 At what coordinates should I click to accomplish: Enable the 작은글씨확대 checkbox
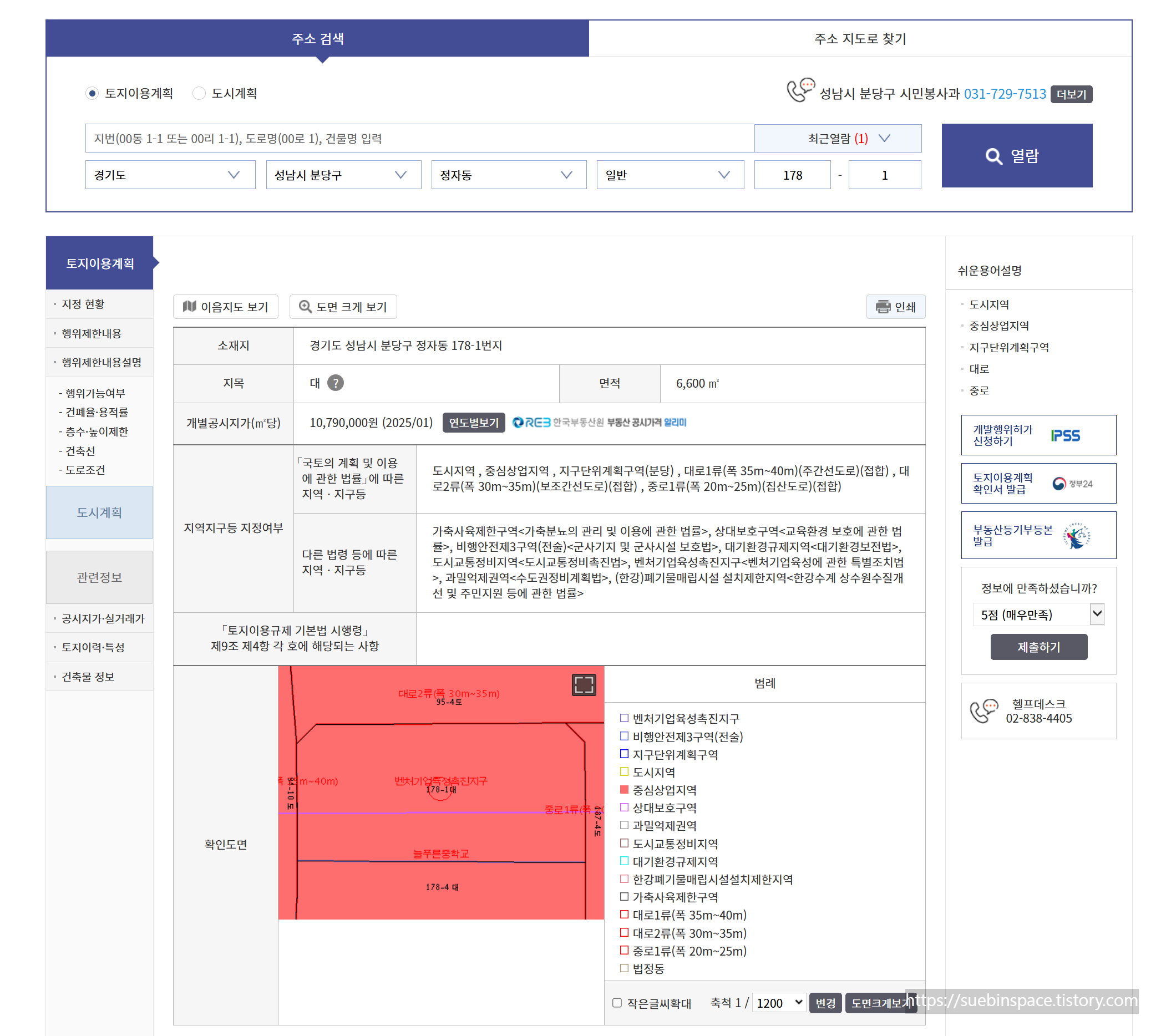[x=617, y=1003]
